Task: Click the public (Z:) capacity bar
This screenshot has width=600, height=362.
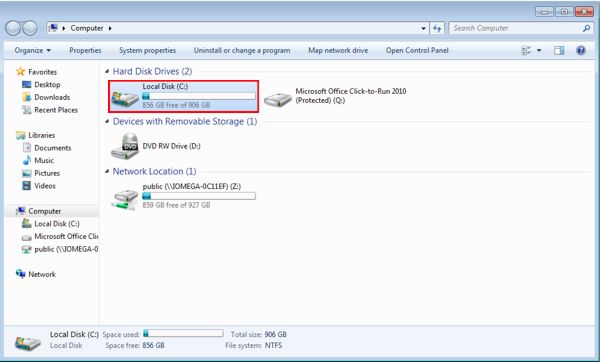Action: tap(199, 196)
